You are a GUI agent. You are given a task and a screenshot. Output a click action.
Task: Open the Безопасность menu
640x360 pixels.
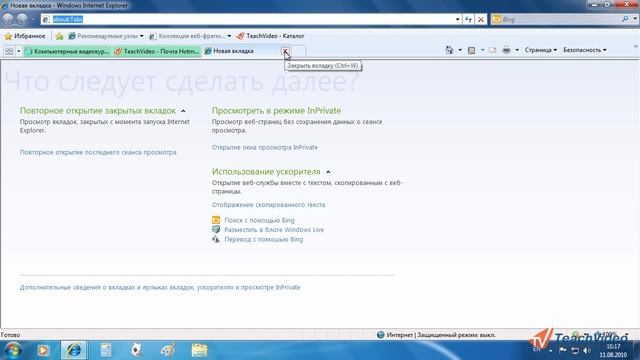tap(584, 50)
